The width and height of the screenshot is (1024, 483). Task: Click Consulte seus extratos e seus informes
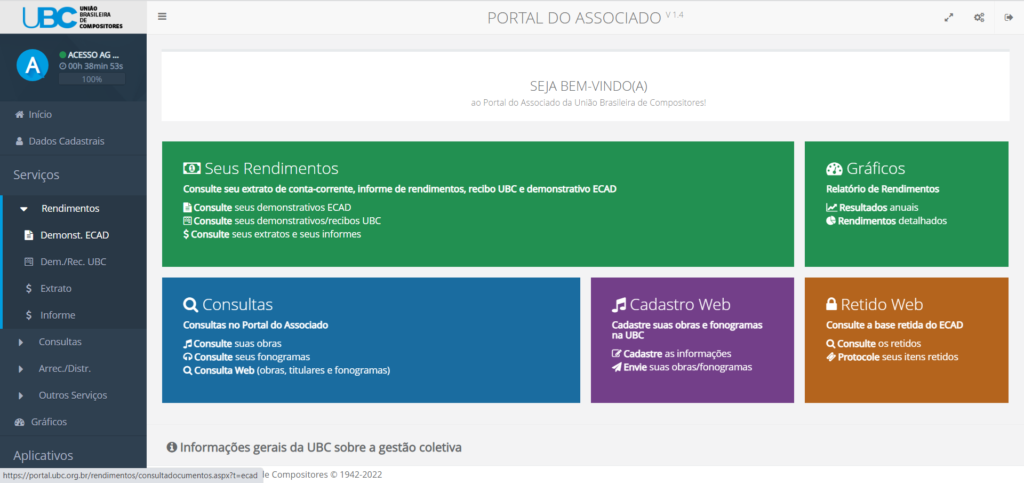tap(272, 234)
